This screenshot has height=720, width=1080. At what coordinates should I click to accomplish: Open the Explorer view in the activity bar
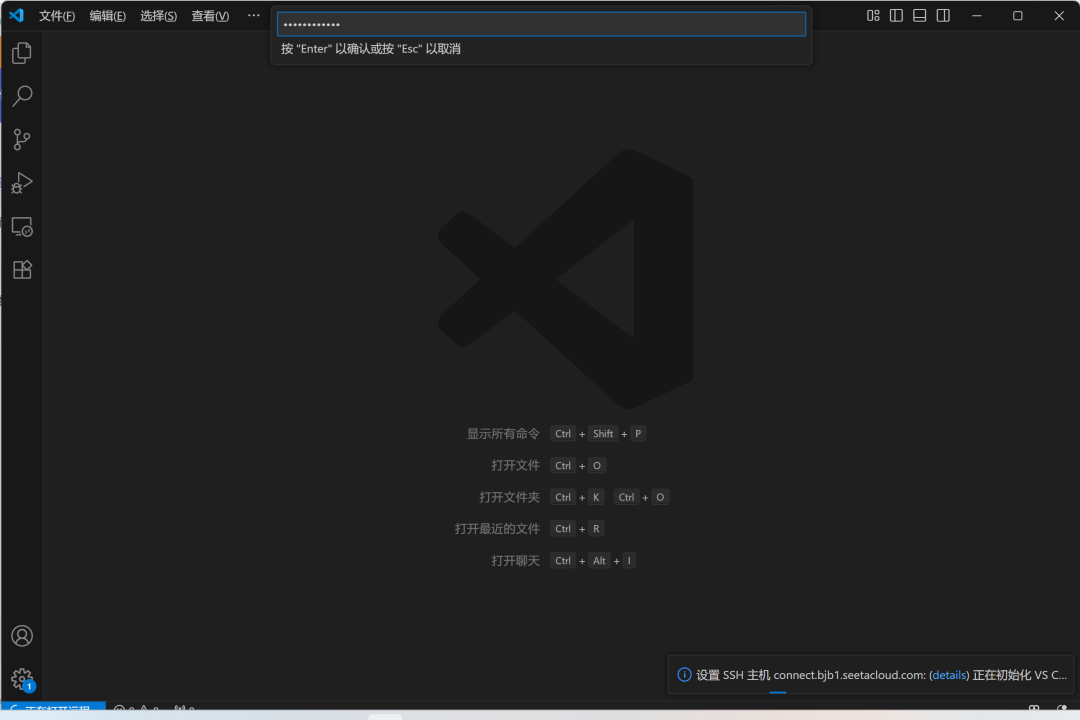[22, 53]
